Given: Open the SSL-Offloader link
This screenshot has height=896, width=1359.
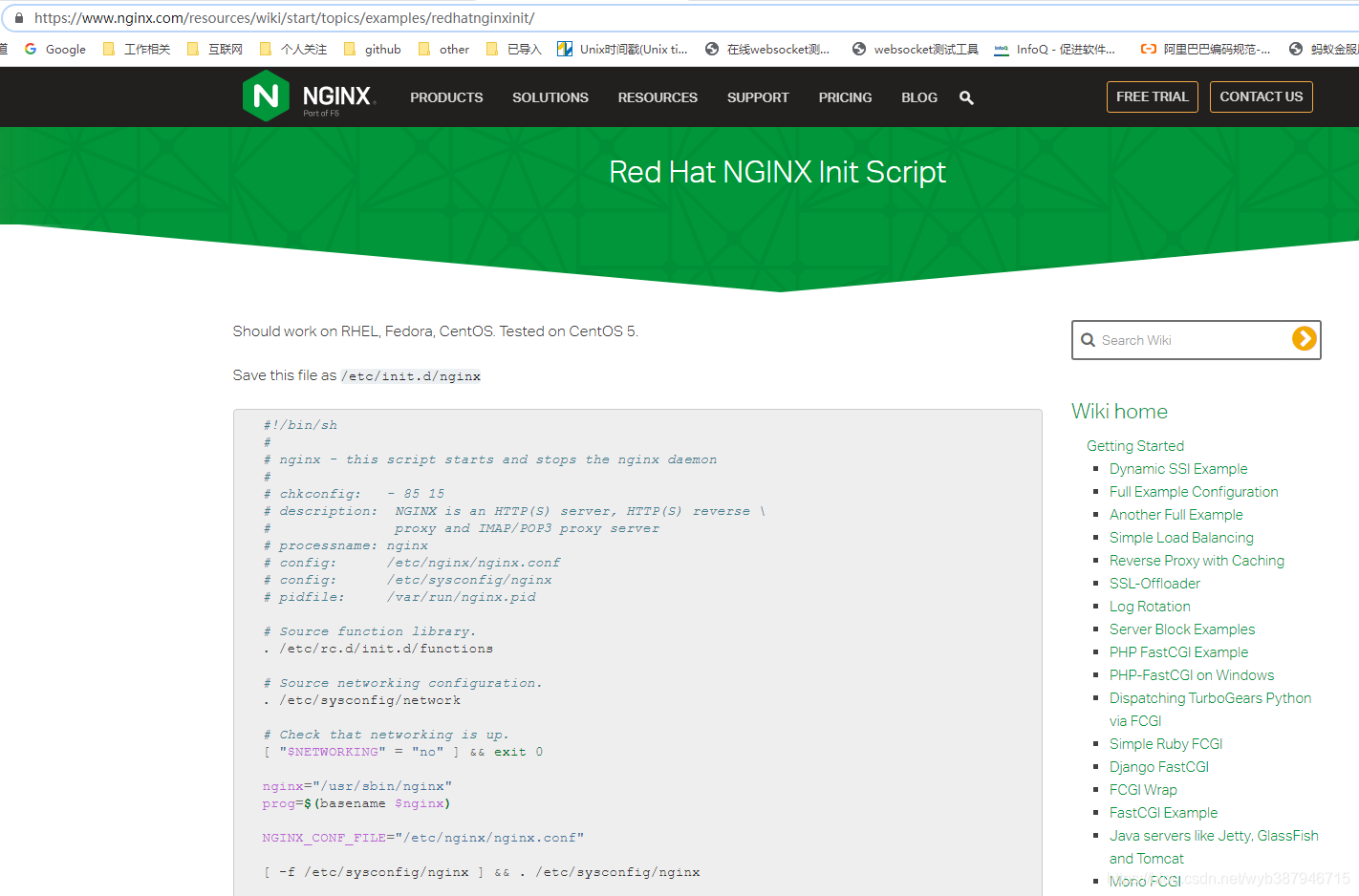Looking at the screenshot, I should click(1154, 584).
